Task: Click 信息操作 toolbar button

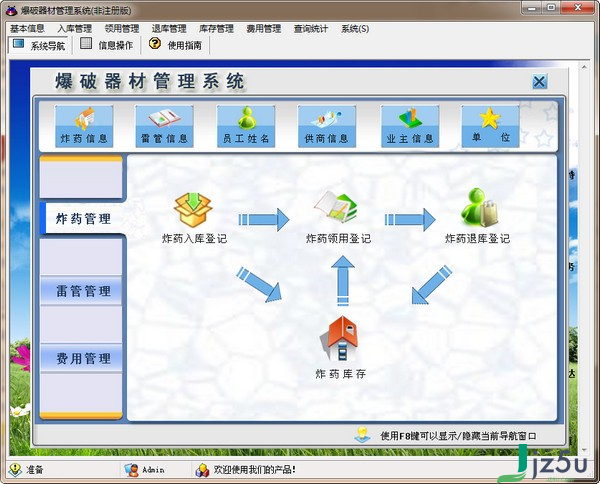Action: [106, 45]
